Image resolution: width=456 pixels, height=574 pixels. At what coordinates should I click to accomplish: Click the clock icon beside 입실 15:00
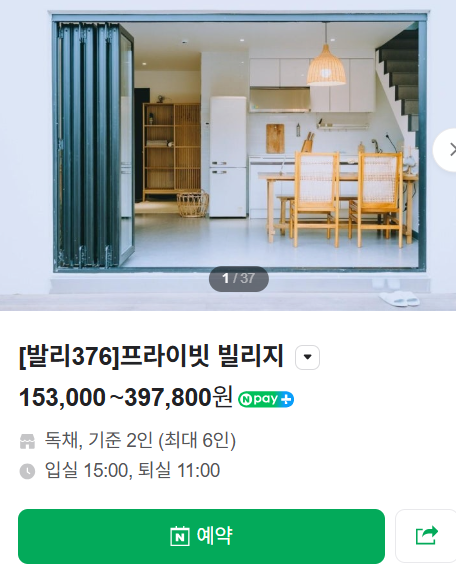point(27,471)
